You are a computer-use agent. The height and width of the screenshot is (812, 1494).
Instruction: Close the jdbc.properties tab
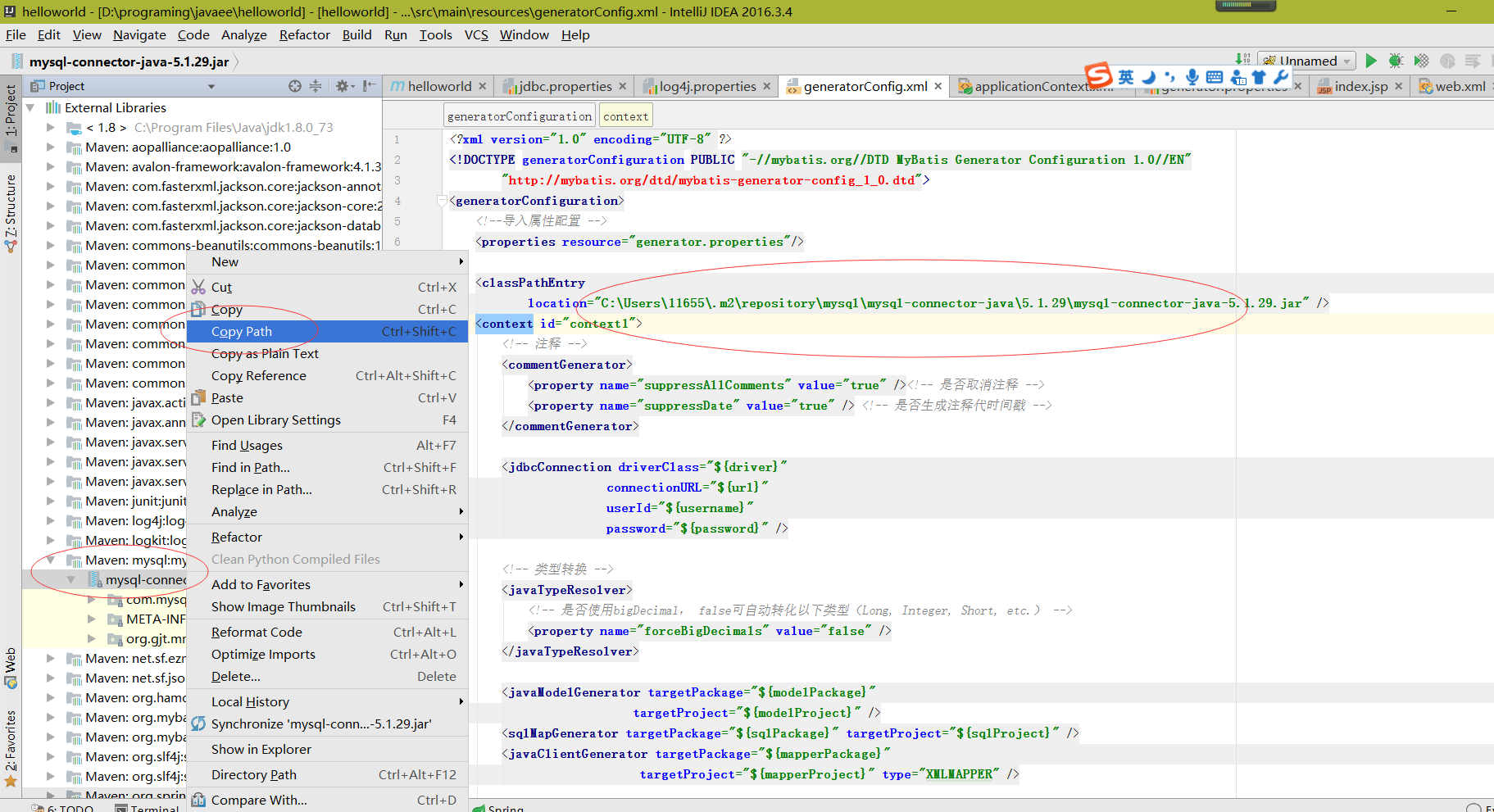[x=623, y=86]
